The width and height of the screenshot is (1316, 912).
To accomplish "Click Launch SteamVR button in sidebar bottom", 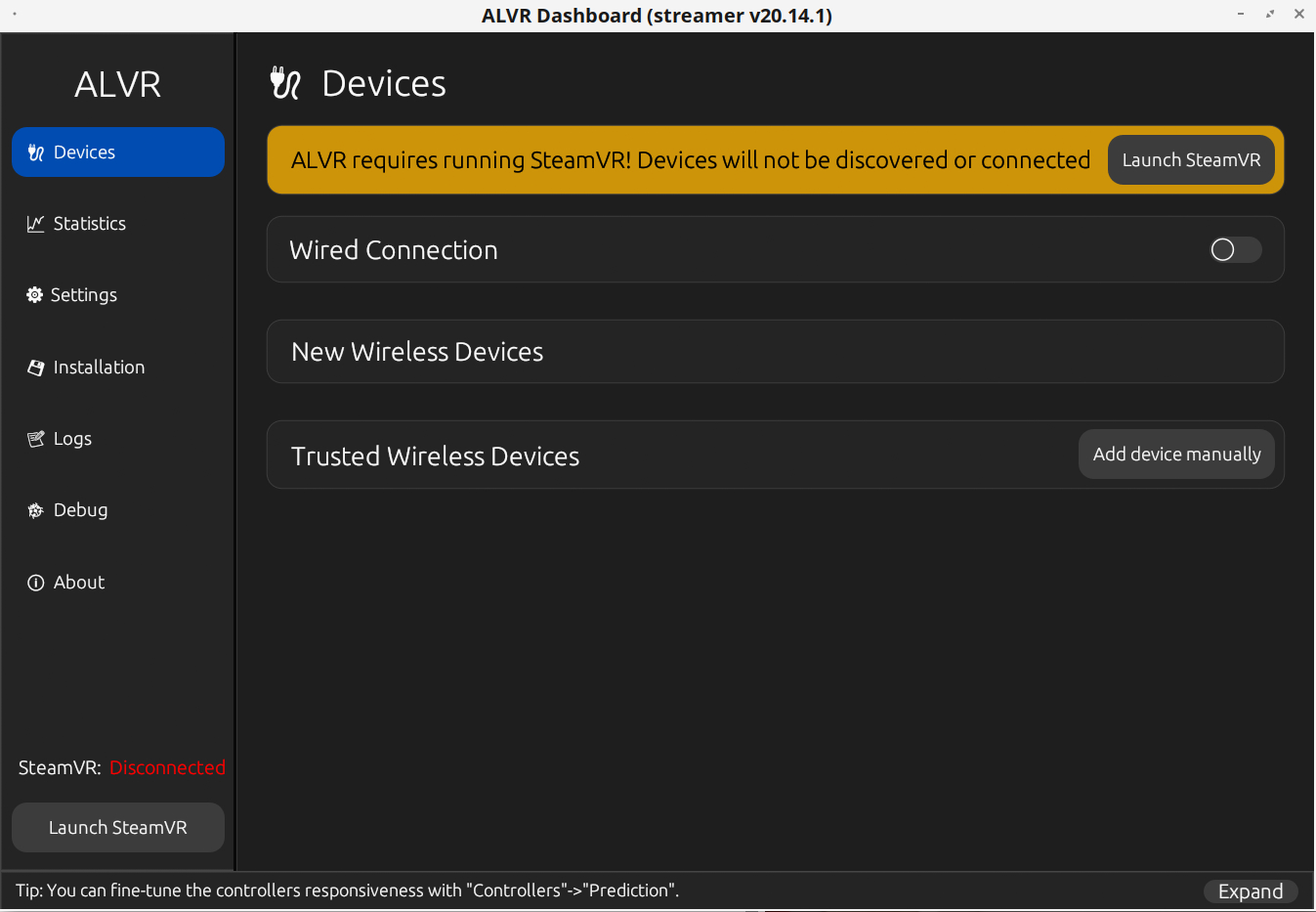I will 118,828.
